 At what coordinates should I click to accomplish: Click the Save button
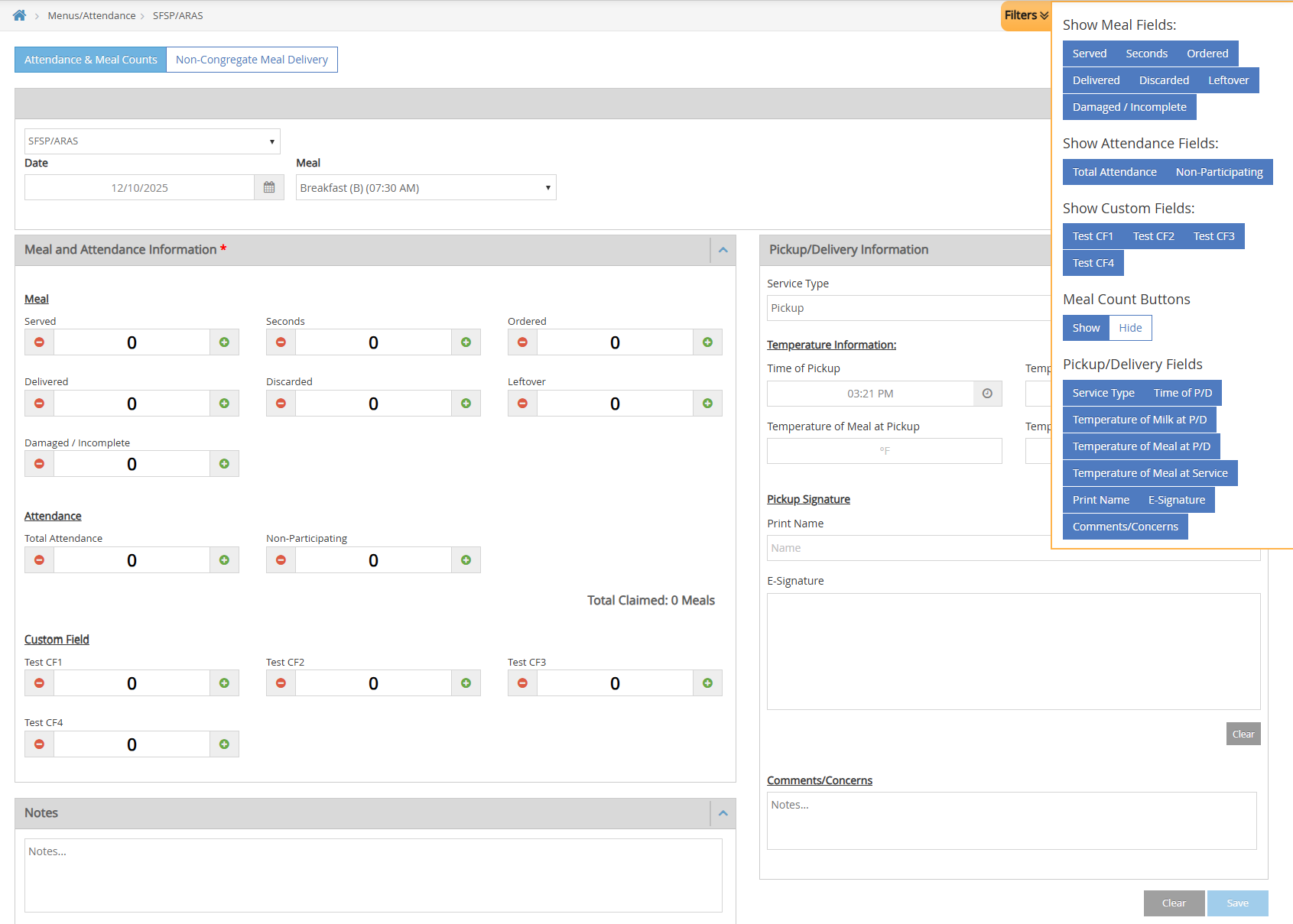click(1237, 903)
